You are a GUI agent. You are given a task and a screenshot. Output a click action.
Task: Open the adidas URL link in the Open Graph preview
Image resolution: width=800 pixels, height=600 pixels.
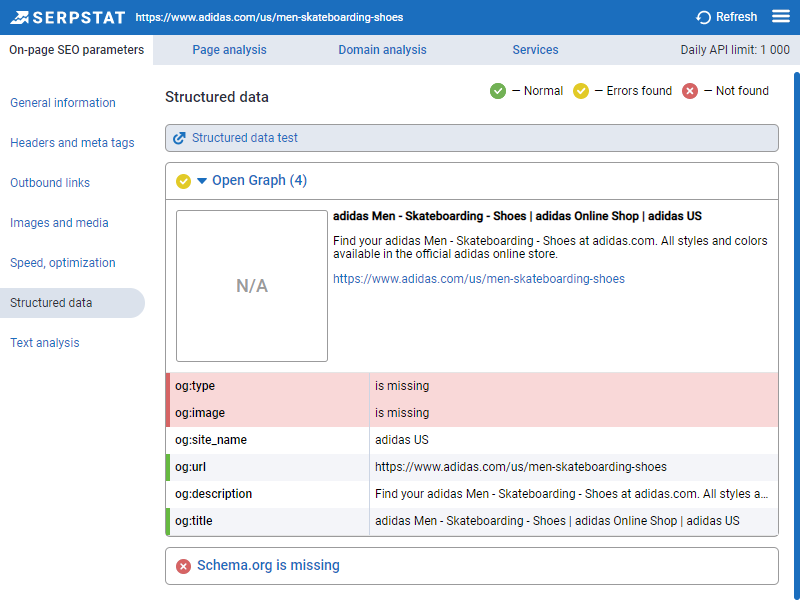479,279
